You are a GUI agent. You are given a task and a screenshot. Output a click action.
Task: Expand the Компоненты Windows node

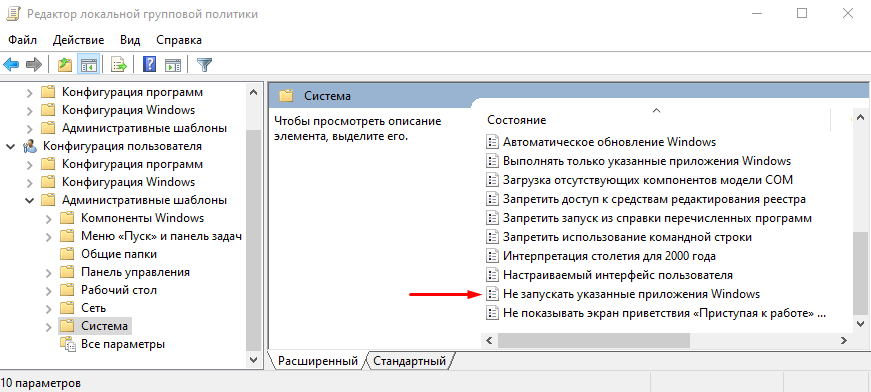49,218
